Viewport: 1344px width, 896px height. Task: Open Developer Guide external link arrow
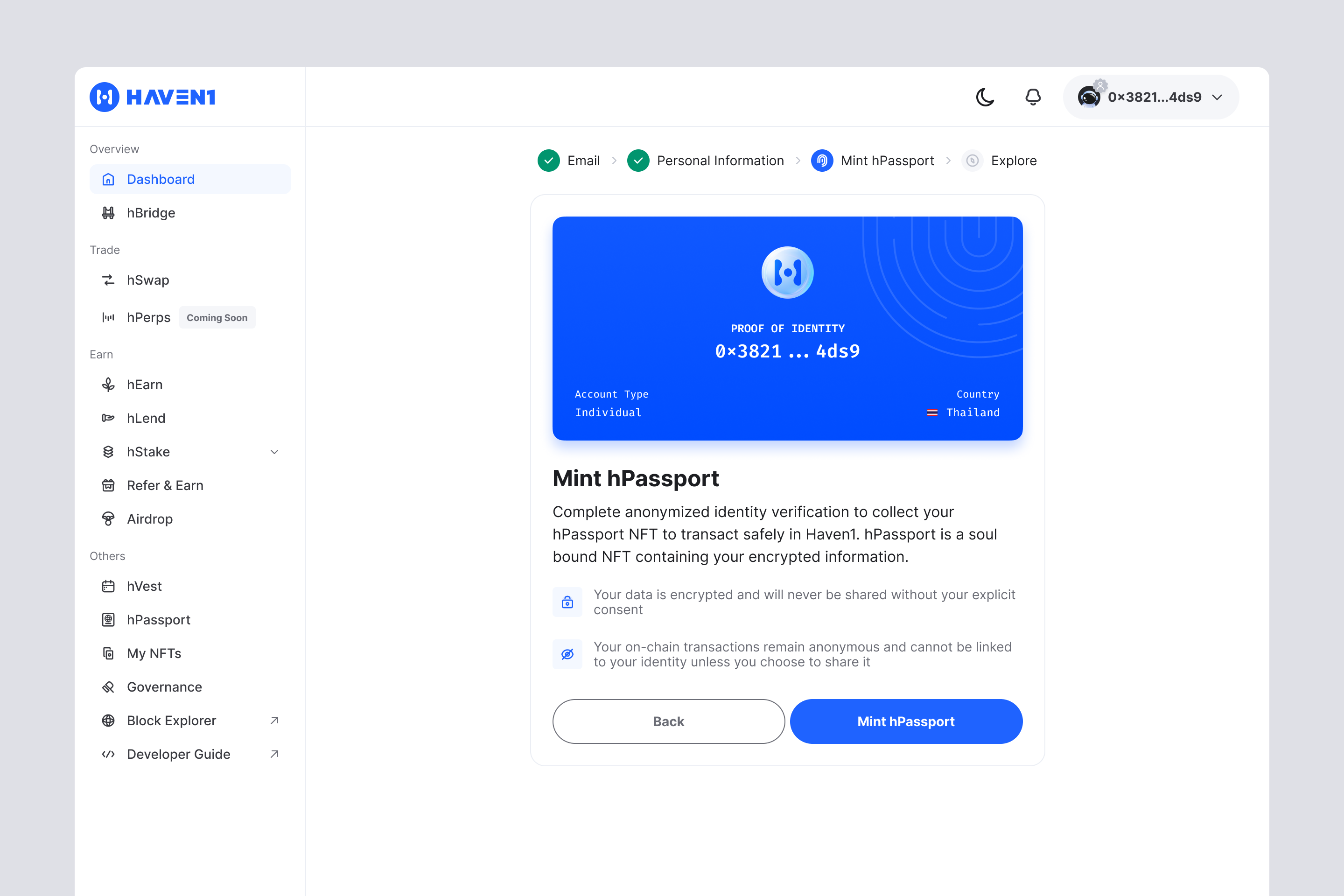[x=274, y=754]
